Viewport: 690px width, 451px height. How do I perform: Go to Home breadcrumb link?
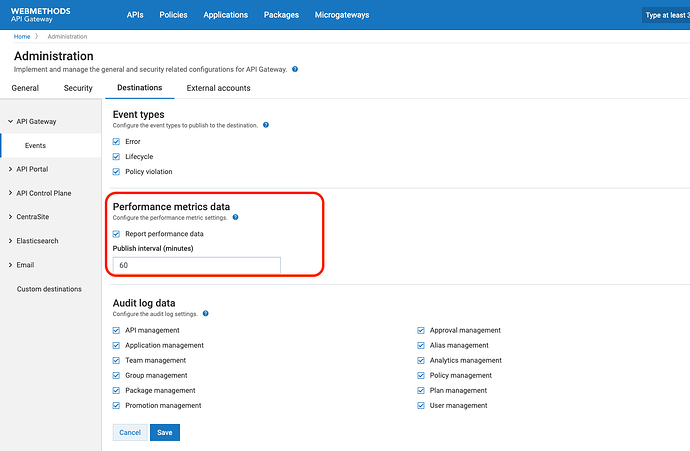(21, 36)
